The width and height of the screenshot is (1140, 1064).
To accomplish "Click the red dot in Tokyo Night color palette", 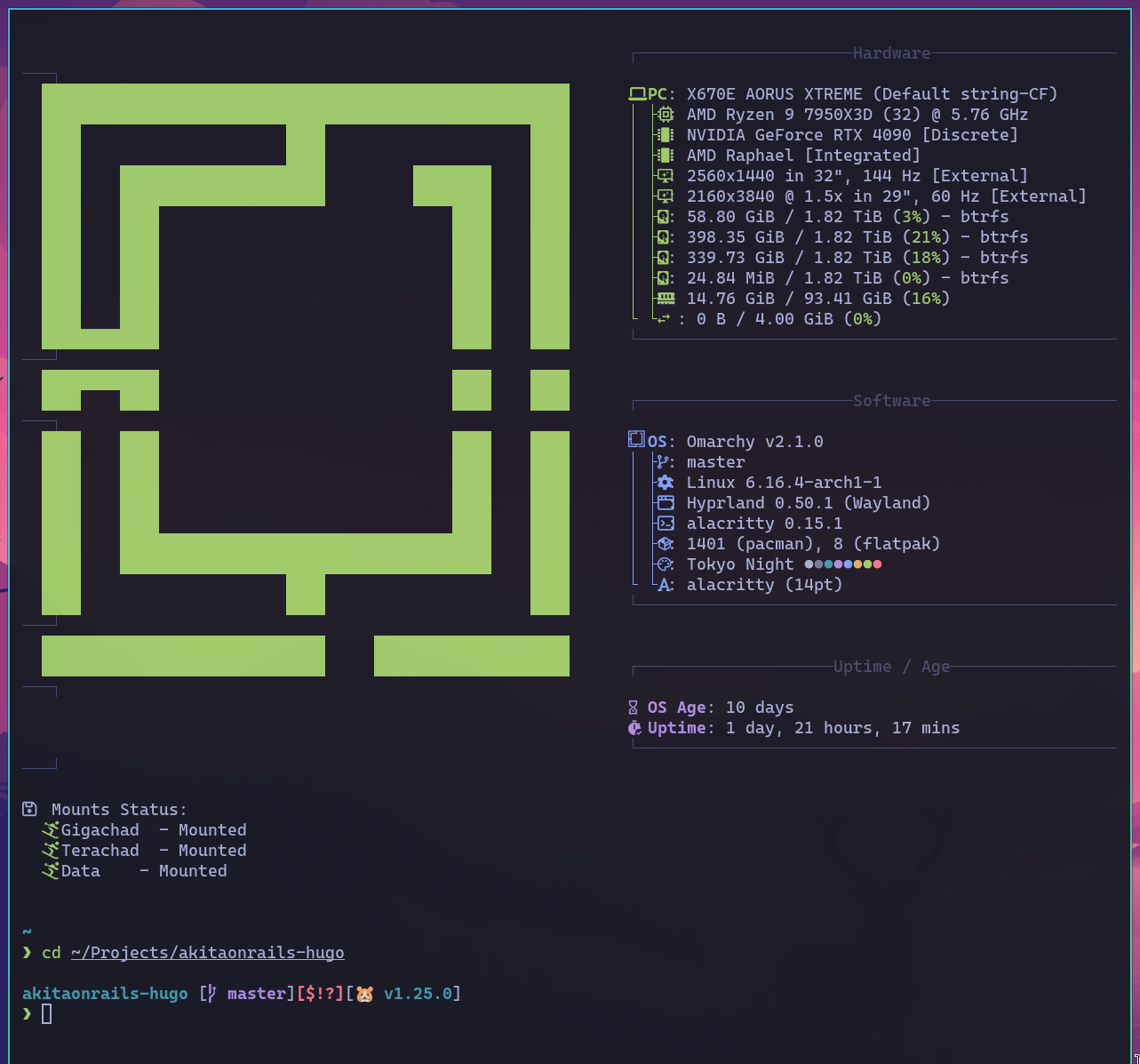I will [878, 564].
